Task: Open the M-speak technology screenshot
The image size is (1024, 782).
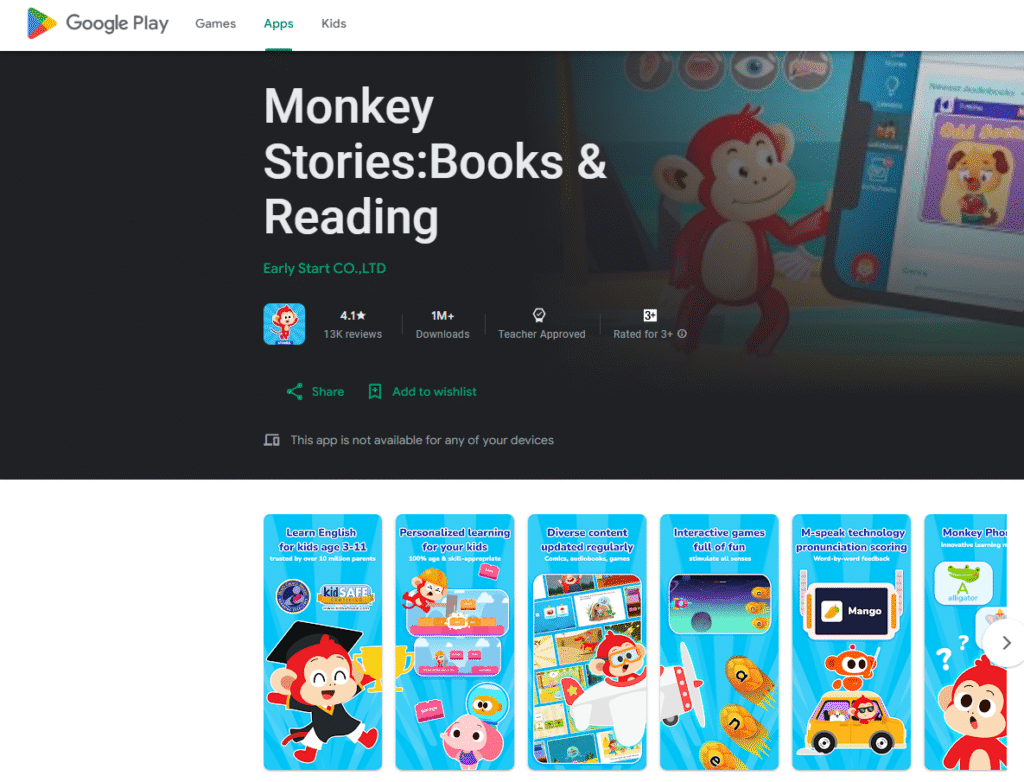Action: 852,642
